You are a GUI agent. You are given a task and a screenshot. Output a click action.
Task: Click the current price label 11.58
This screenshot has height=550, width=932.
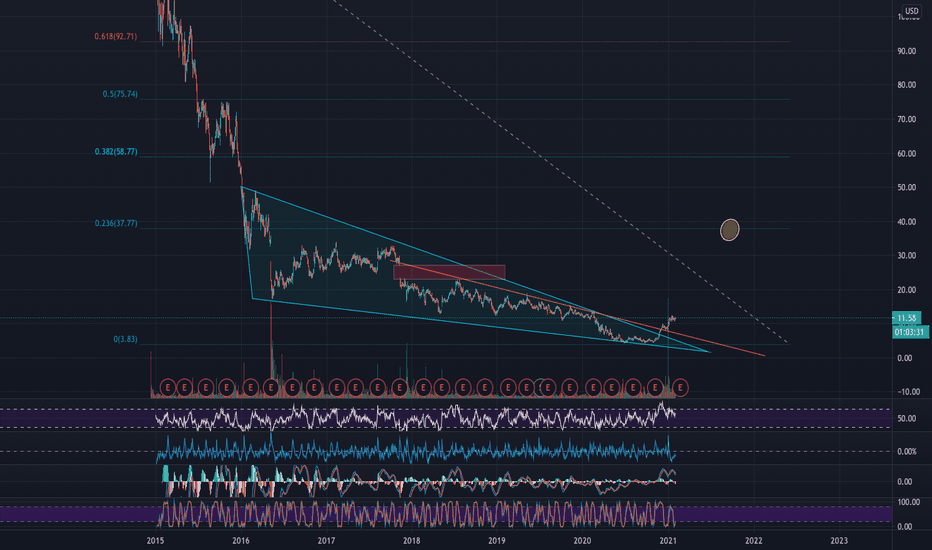click(x=906, y=318)
